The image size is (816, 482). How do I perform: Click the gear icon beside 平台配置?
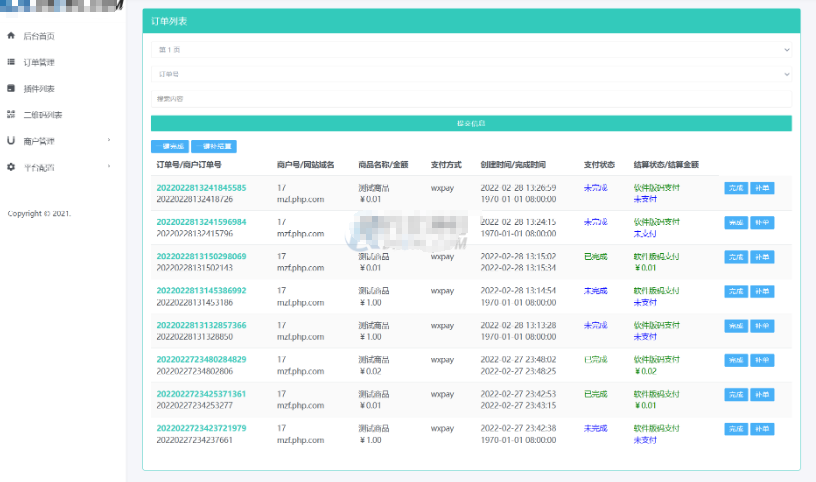click(x=11, y=167)
